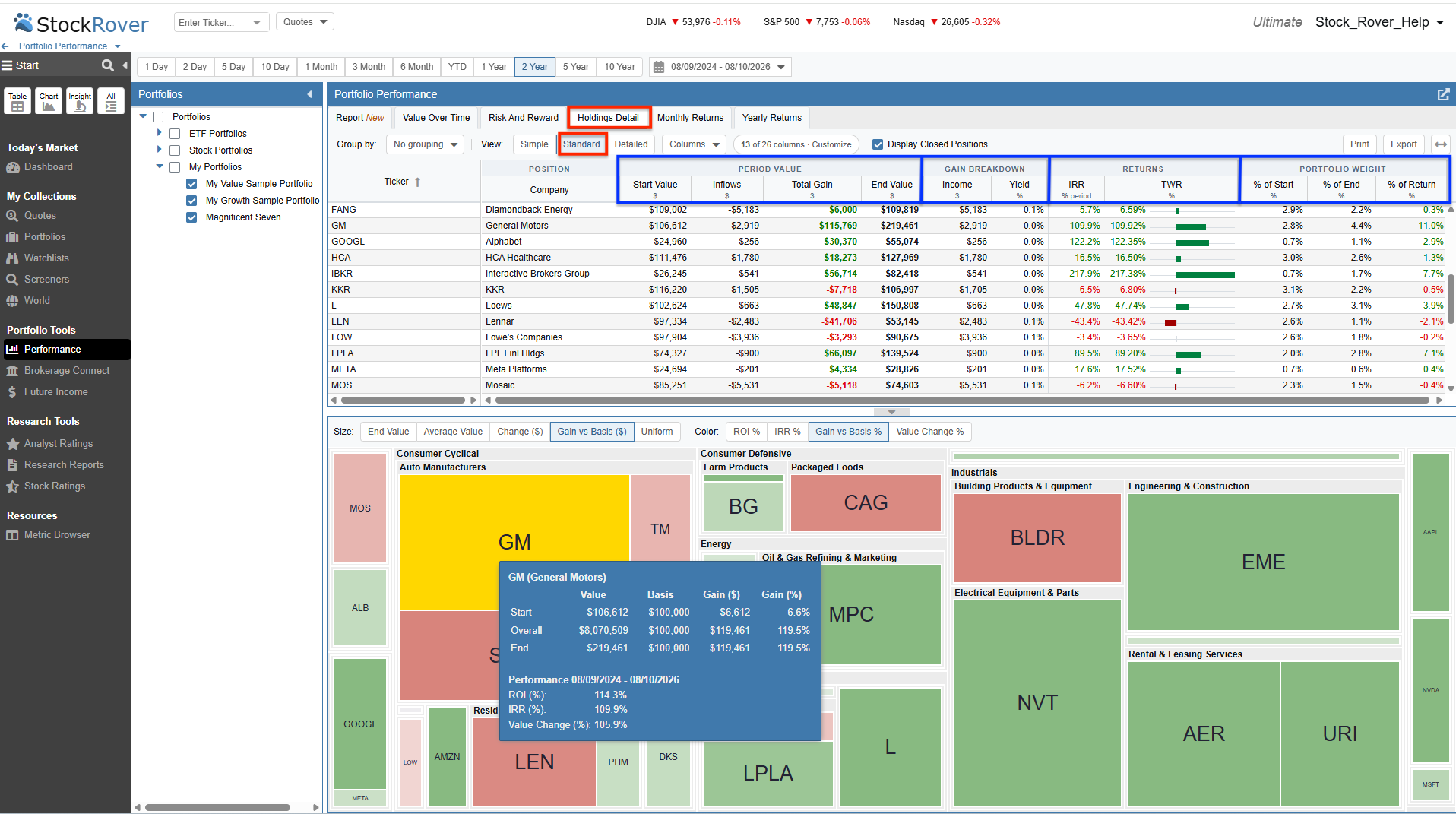Open Dashboard from the sidebar
Screen dimensions: 1456x814
(48, 167)
